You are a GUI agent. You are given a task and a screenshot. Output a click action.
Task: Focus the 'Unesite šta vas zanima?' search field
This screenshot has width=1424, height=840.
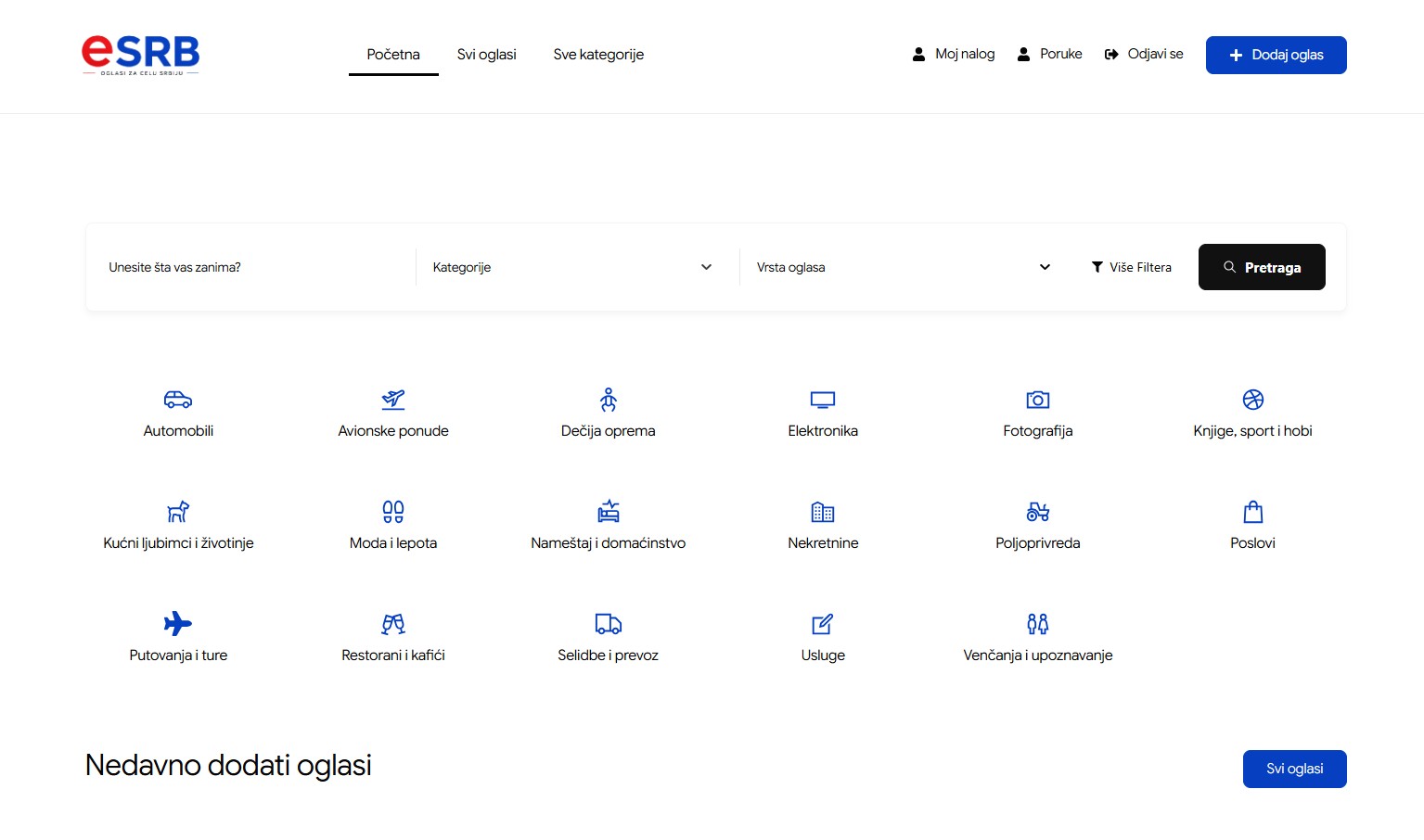(x=255, y=267)
